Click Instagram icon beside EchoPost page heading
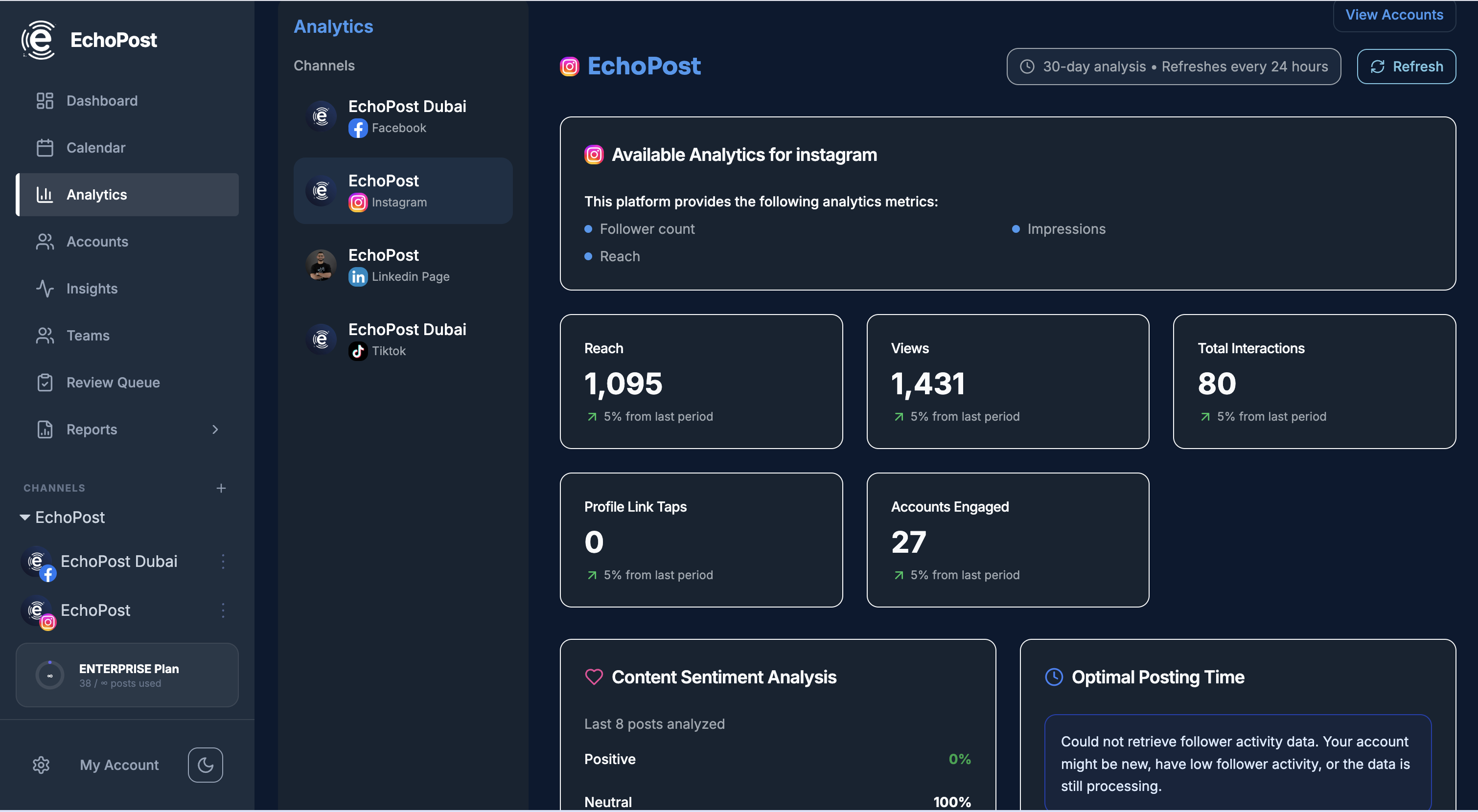This screenshot has height=812, width=1478. tap(569, 67)
